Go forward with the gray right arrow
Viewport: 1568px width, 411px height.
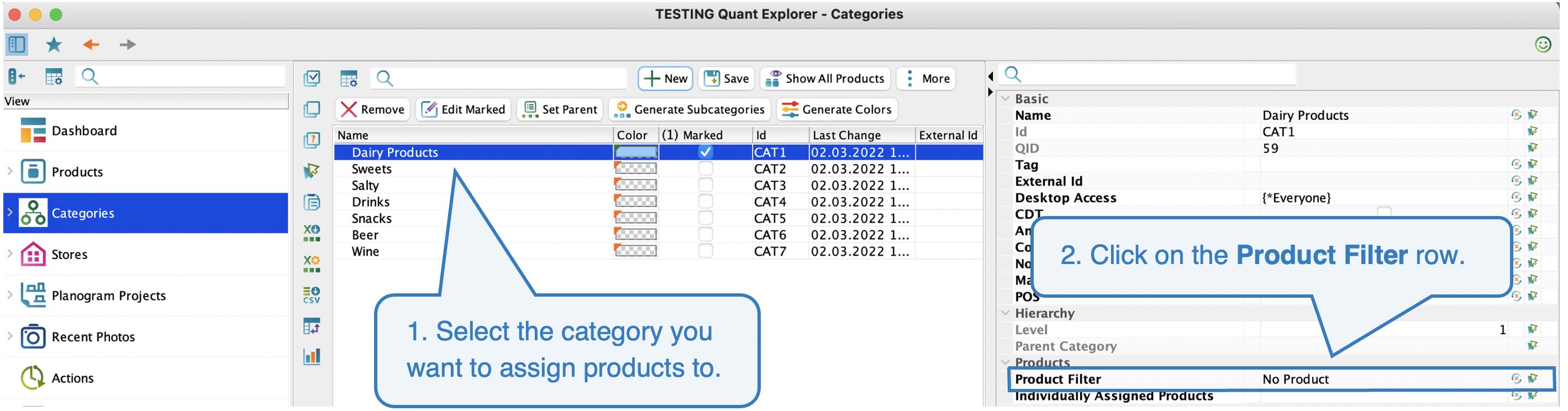[x=128, y=44]
